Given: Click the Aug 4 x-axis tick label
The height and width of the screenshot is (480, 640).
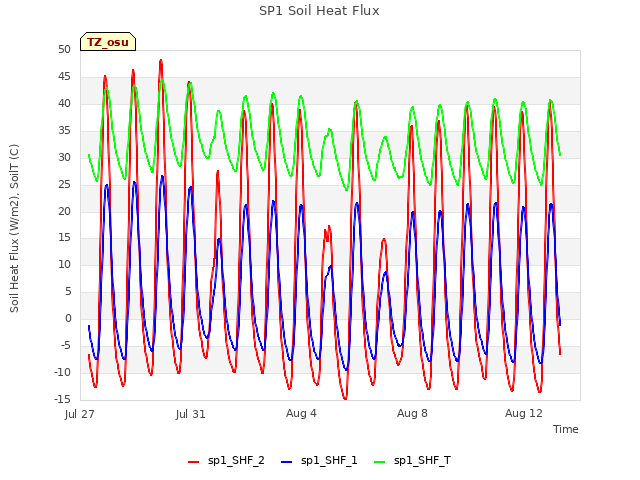Looking at the screenshot, I should tap(301, 413).
